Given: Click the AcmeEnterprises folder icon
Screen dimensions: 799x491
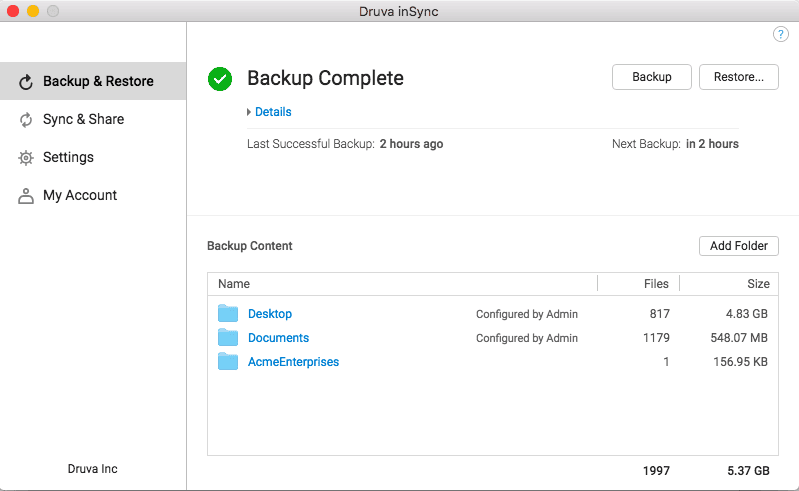Looking at the screenshot, I should (228, 362).
